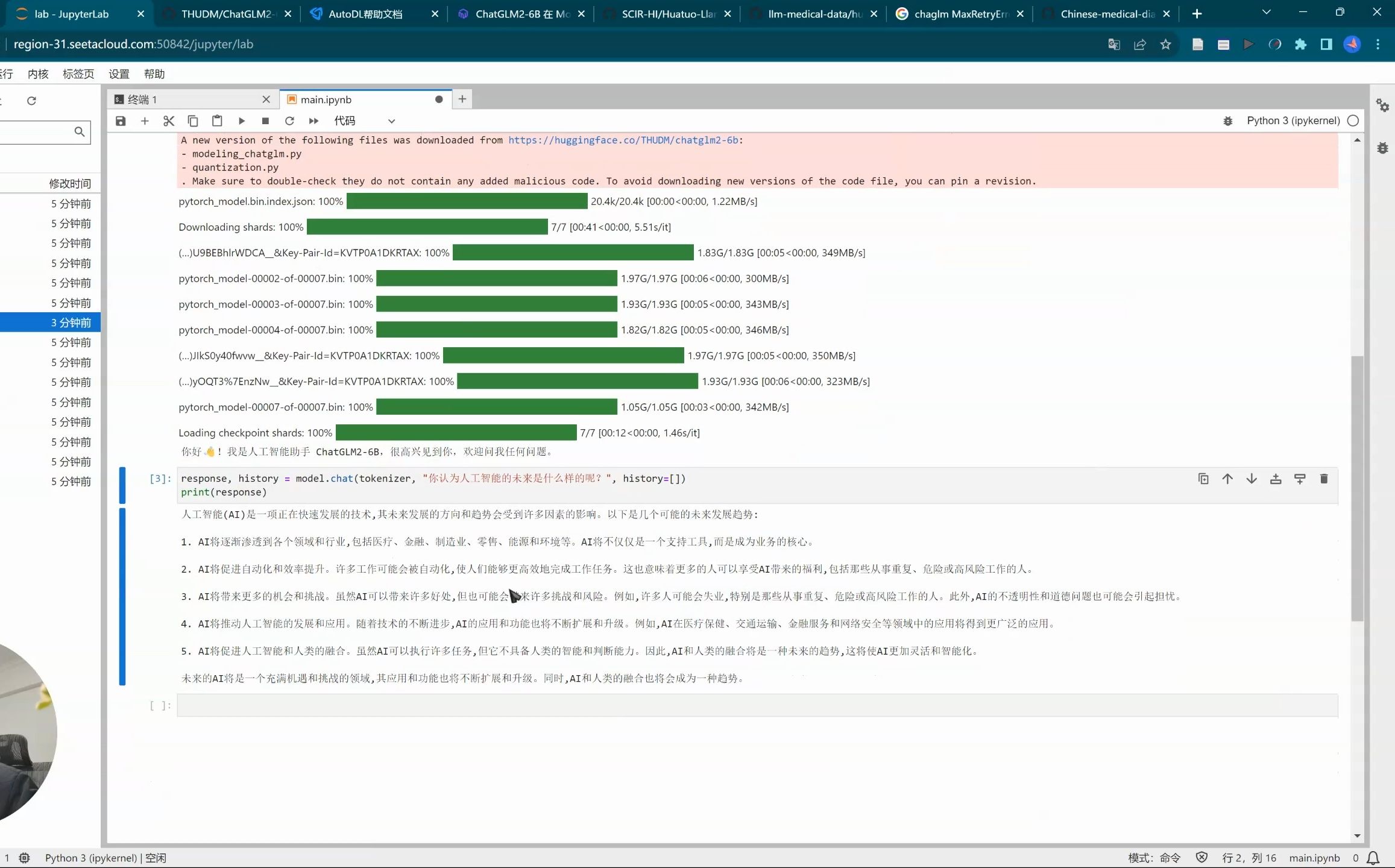Open the browser tab search chevron
The image size is (1395, 868).
point(1266,13)
